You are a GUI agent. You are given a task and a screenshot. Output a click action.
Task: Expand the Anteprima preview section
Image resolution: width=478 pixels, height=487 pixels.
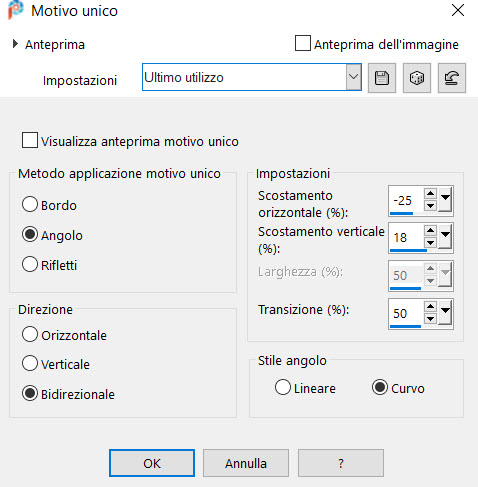pyautogui.click(x=15, y=44)
